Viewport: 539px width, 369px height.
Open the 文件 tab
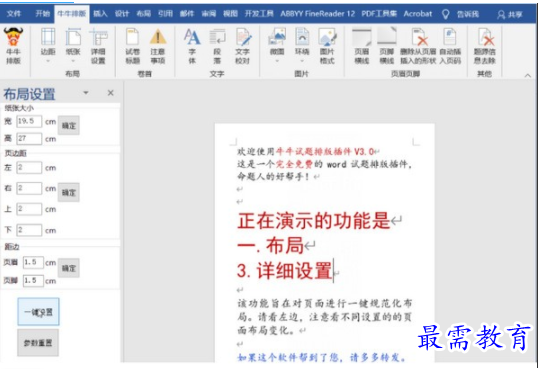click(x=13, y=14)
